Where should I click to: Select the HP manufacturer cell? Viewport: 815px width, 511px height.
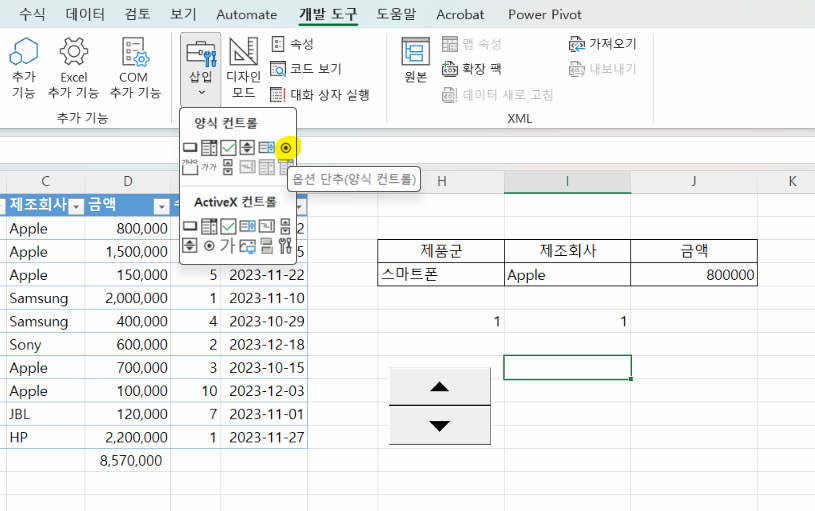click(46, 437)
